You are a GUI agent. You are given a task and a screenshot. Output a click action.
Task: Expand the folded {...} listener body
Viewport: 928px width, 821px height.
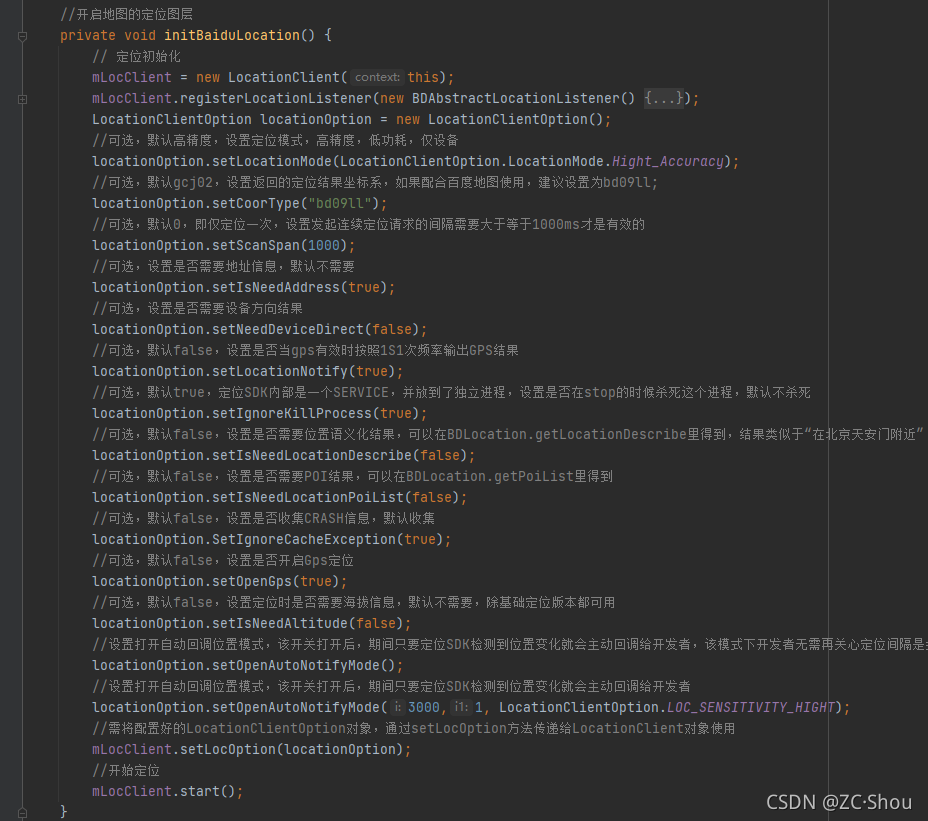pyautogui.click(x=664, y=98)
